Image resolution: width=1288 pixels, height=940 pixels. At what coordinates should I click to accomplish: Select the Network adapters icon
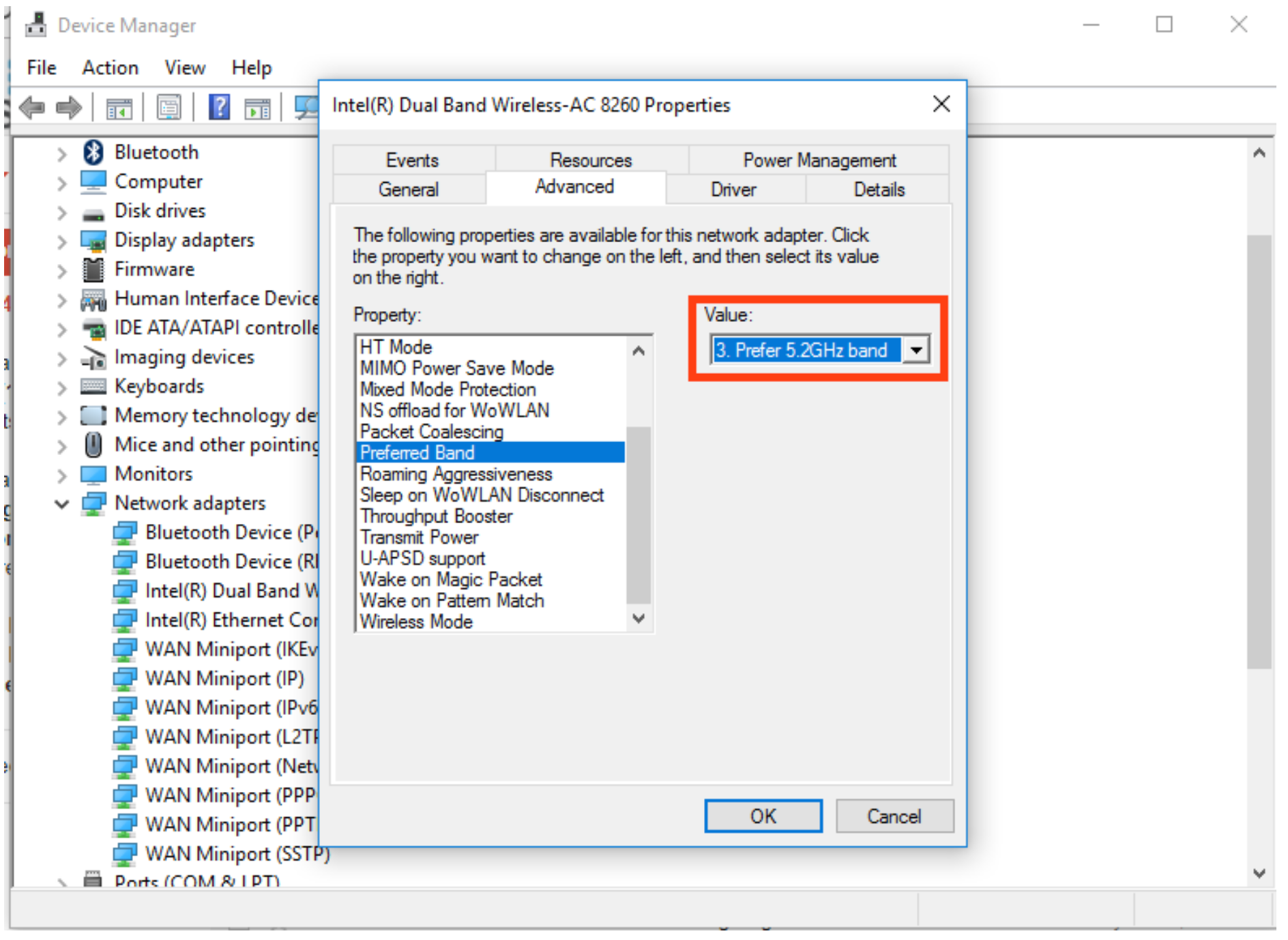point(93,503)
